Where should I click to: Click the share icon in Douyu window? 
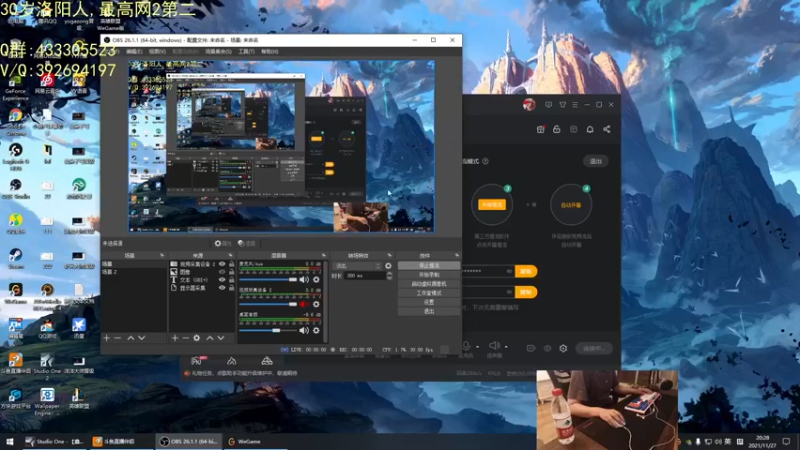(607, 130)
